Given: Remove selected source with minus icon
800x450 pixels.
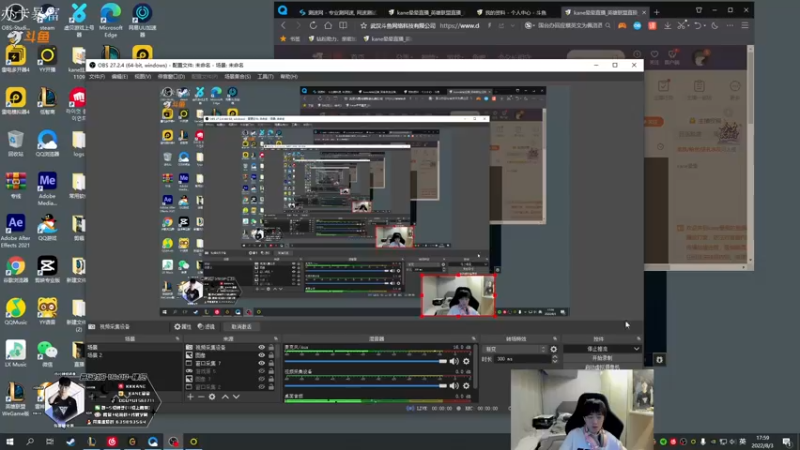Looking at the screenshot, I should 201,396.
